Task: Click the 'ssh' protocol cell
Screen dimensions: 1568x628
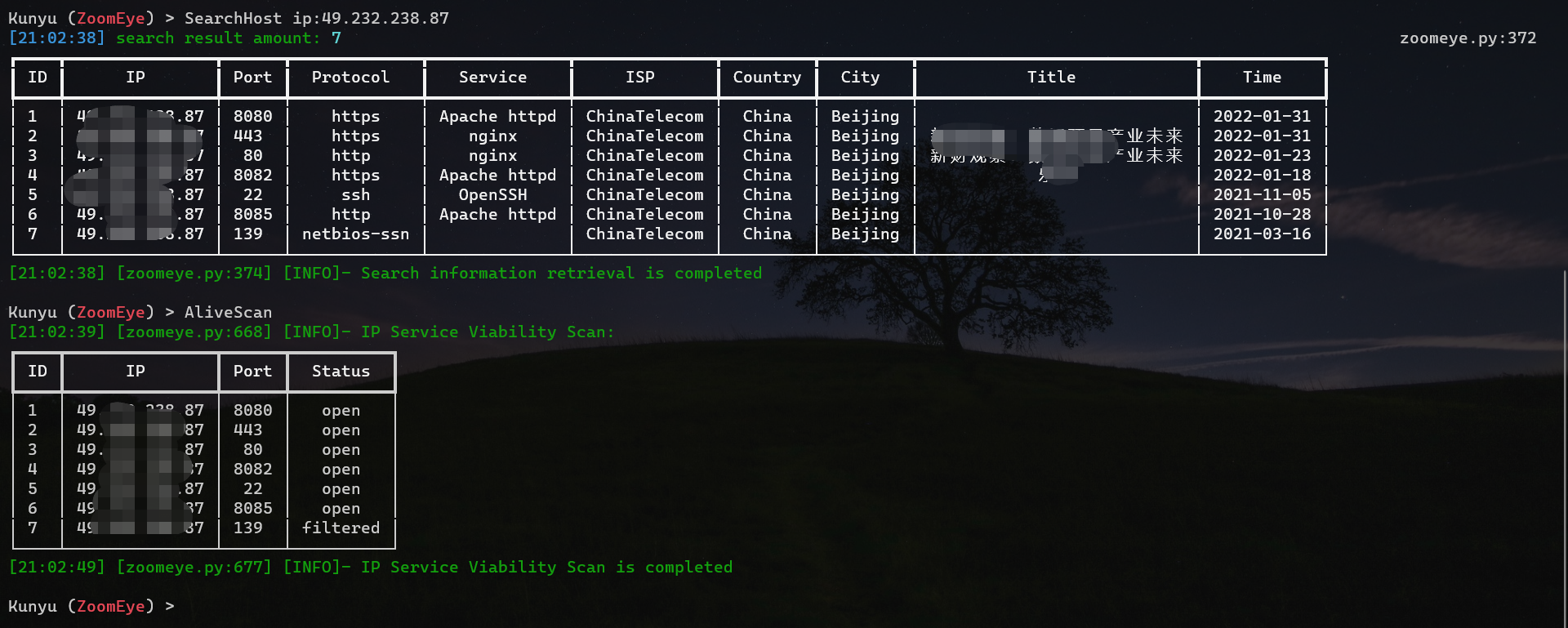Action: point(355,195)
